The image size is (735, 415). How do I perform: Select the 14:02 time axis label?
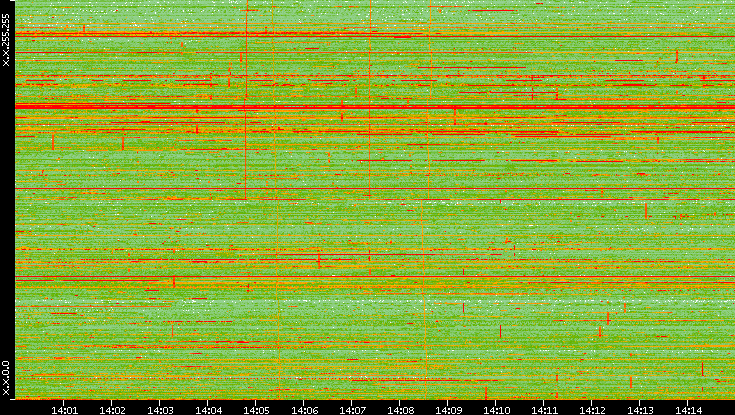[112, 410]
